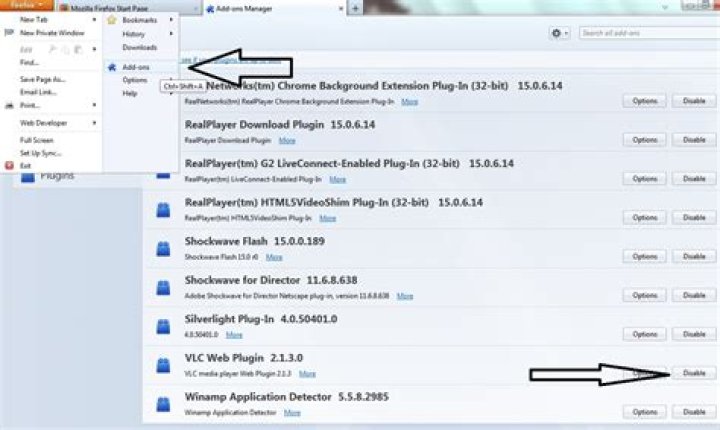This screenshot has height=430, width=720.
Task: Open Options for Chrome Background Extension Plug-In
Action: pyautogui.click(x=645, y=101)
